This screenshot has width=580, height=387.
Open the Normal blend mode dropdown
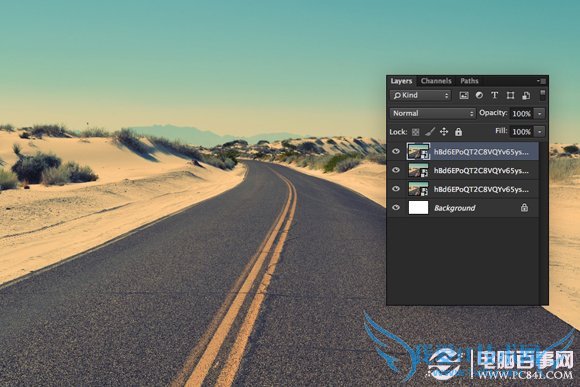432,114
